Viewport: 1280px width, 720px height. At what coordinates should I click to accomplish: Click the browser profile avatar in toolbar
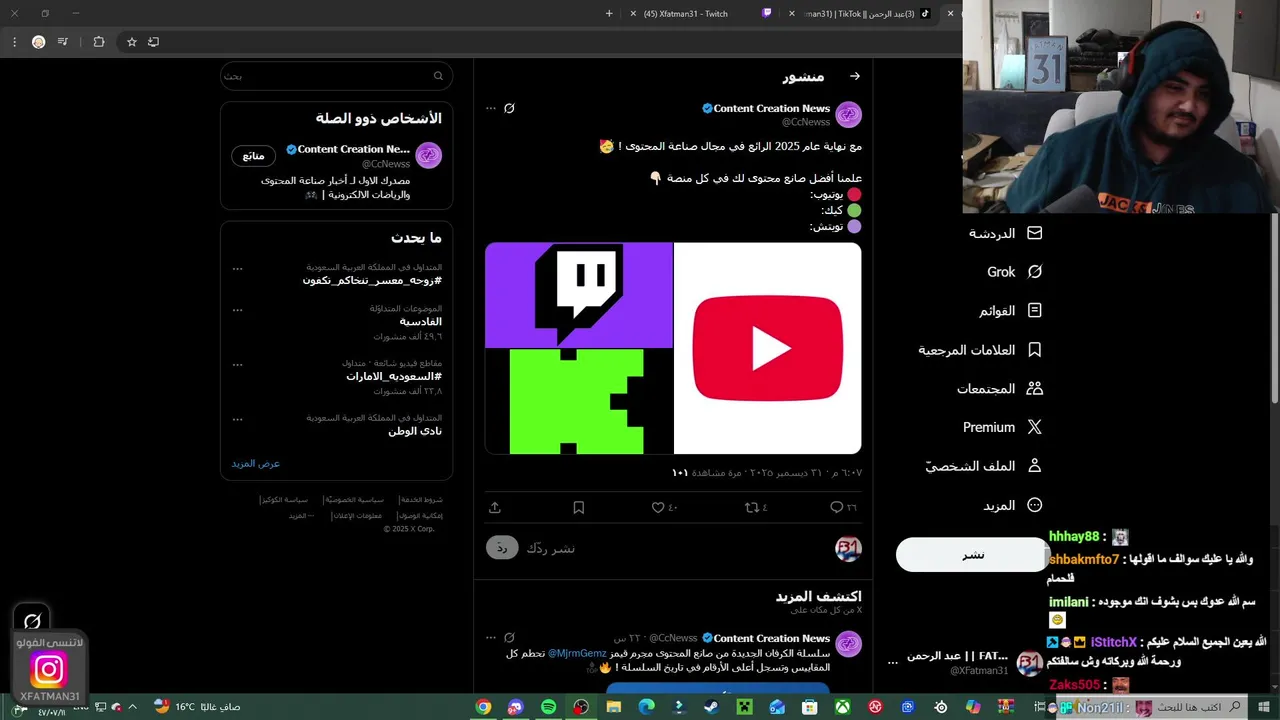(x=38, y=42)
